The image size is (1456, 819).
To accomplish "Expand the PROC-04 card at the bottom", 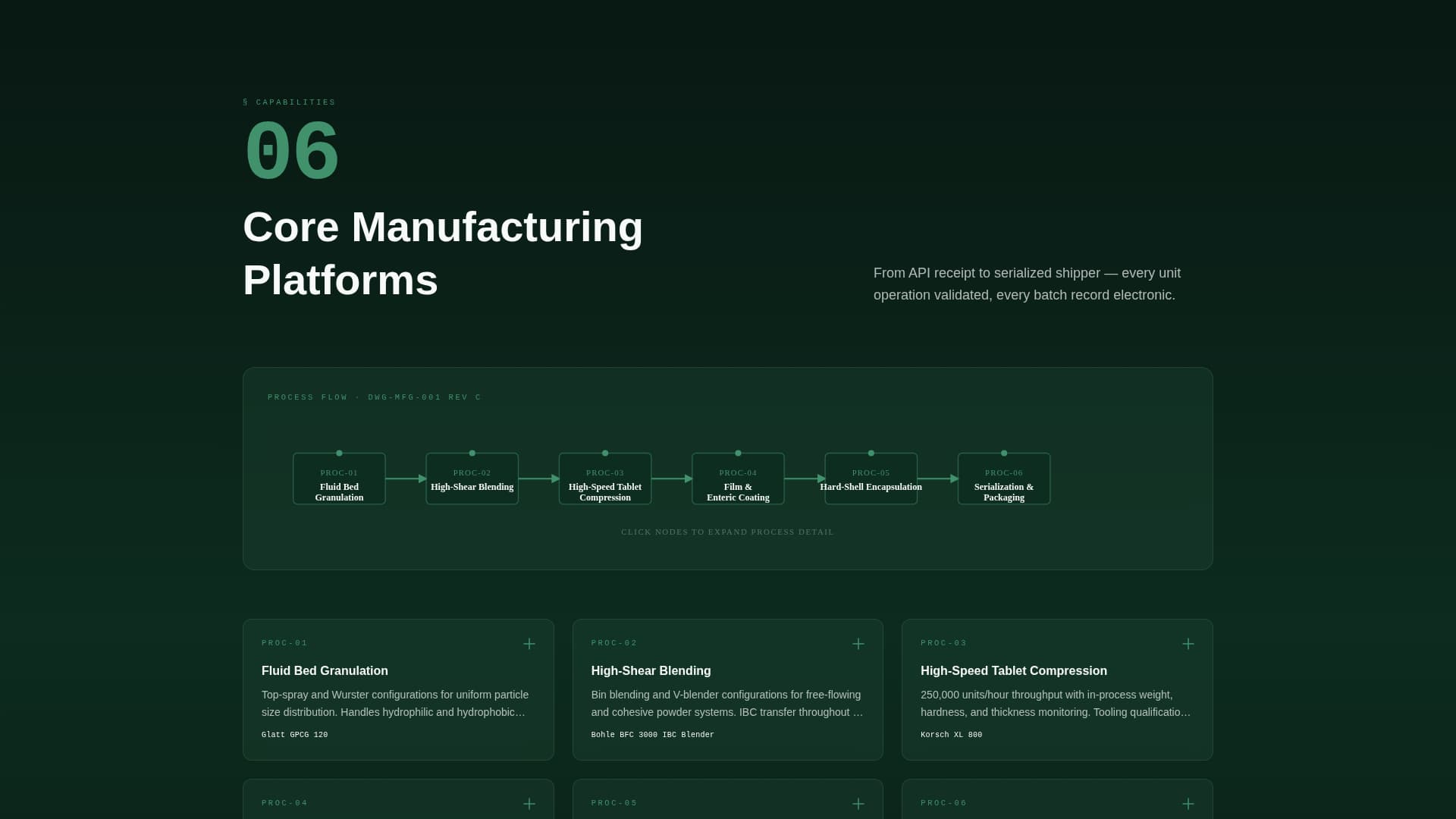I will pos(529,804).
